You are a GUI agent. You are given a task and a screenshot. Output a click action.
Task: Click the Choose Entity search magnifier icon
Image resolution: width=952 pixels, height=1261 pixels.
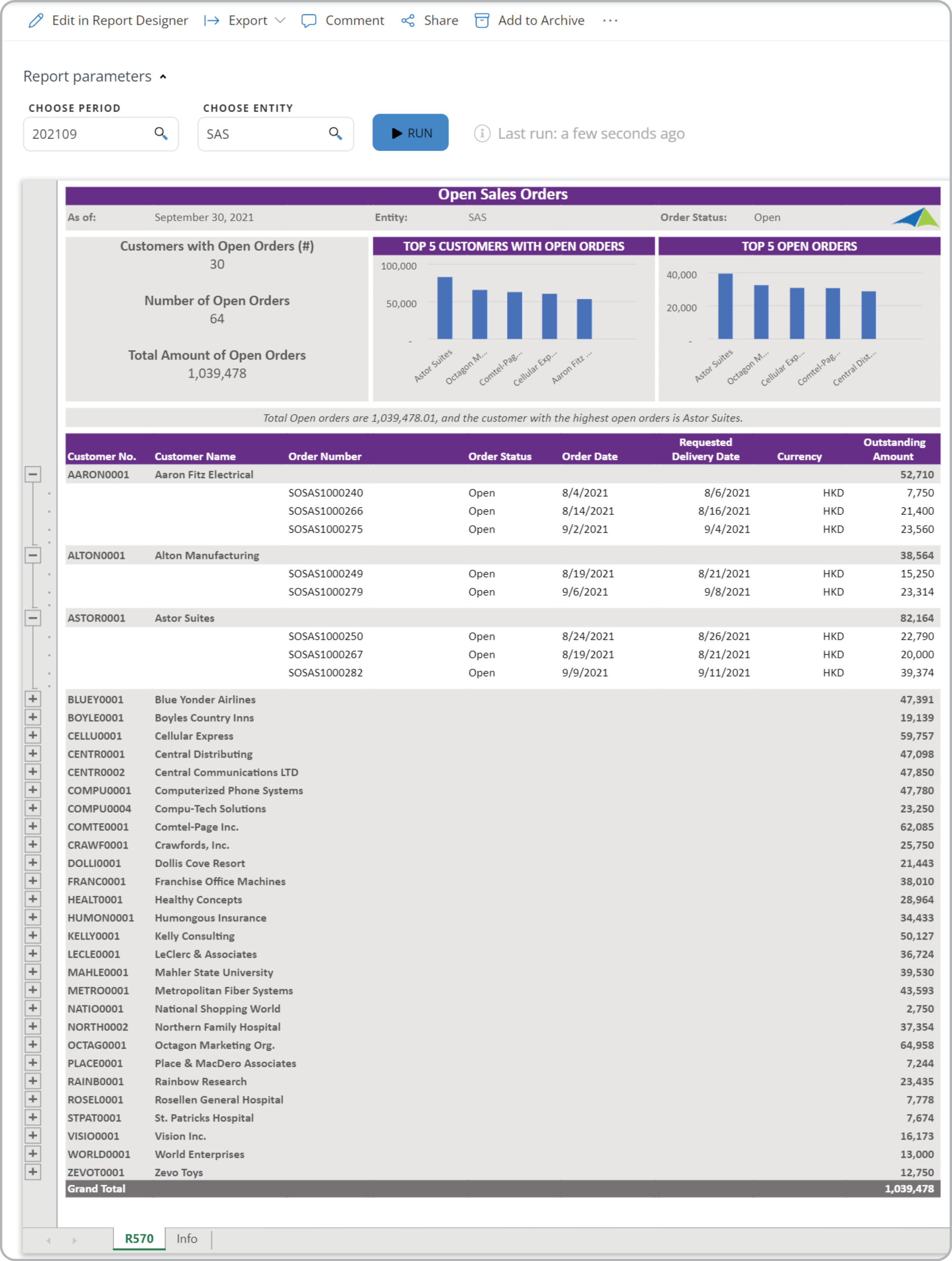coord(336,133)
